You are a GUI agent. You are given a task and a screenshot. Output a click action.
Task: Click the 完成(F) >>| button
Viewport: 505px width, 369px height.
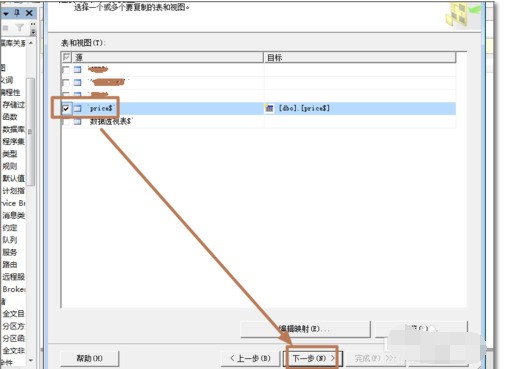[375, 358]
